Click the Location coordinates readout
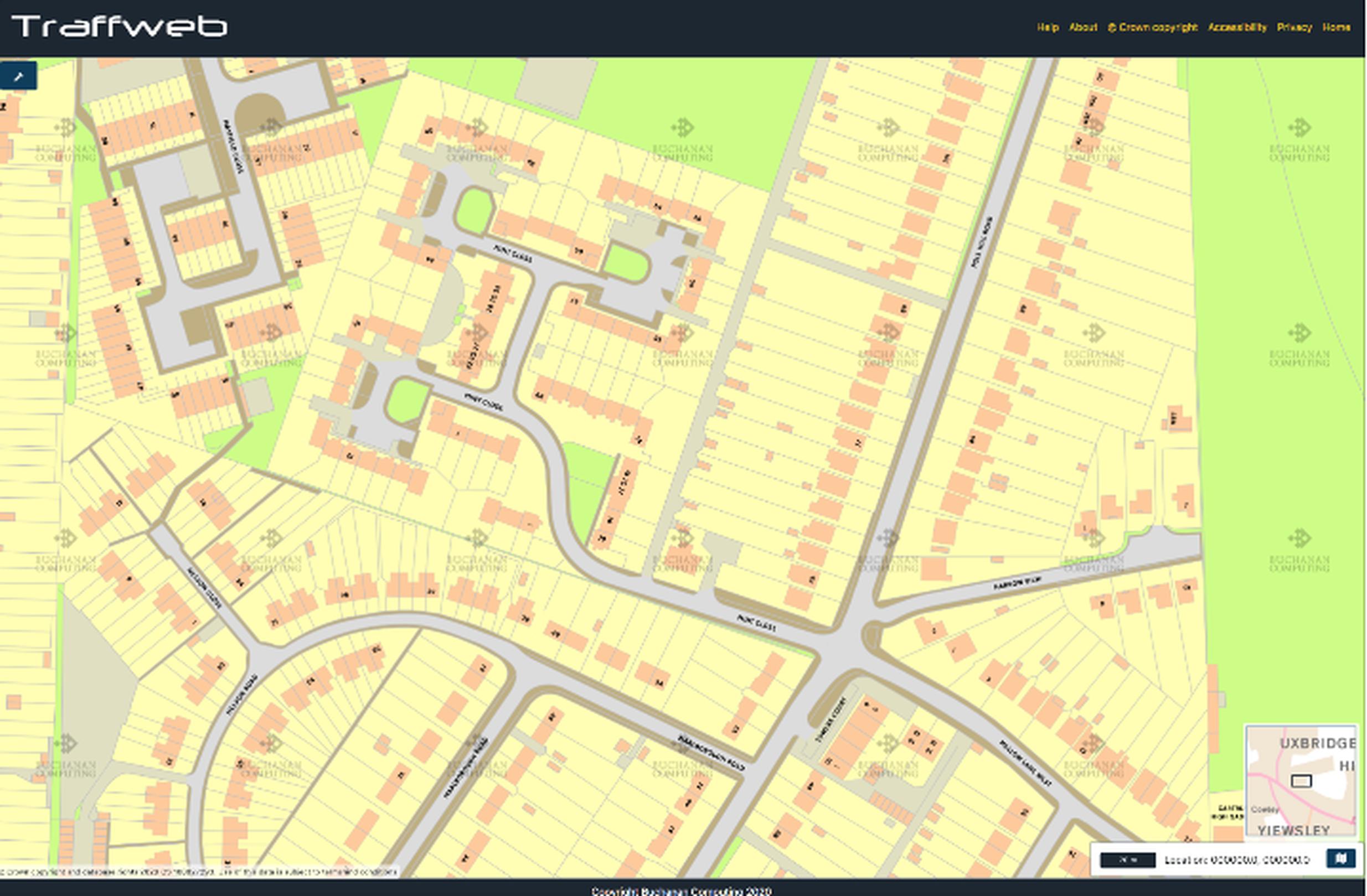The height and width of the screenshot is (896, 1367). pyautogui.click(x=1237, y=860)
